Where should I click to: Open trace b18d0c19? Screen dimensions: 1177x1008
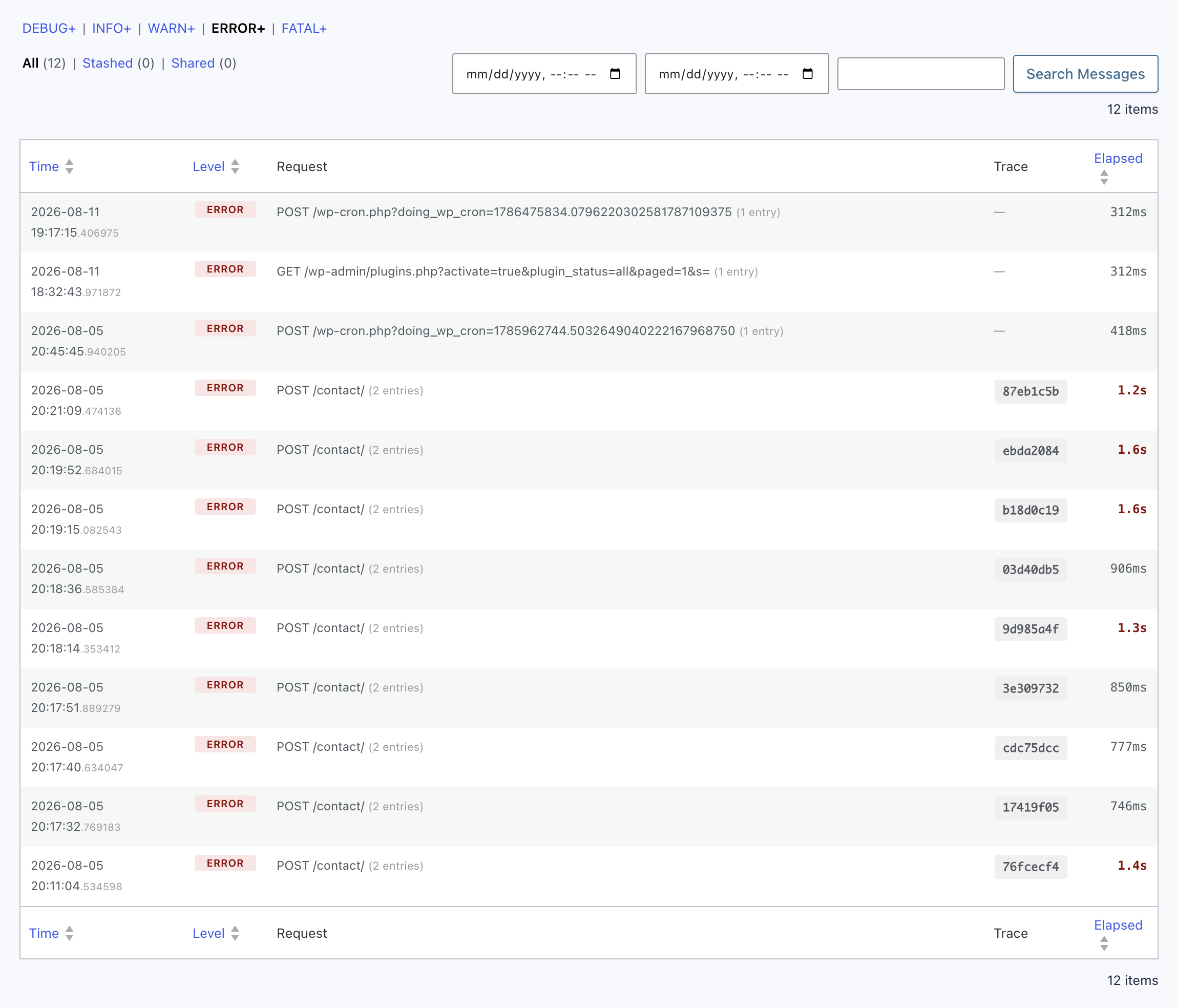[x=1031, y=510]
